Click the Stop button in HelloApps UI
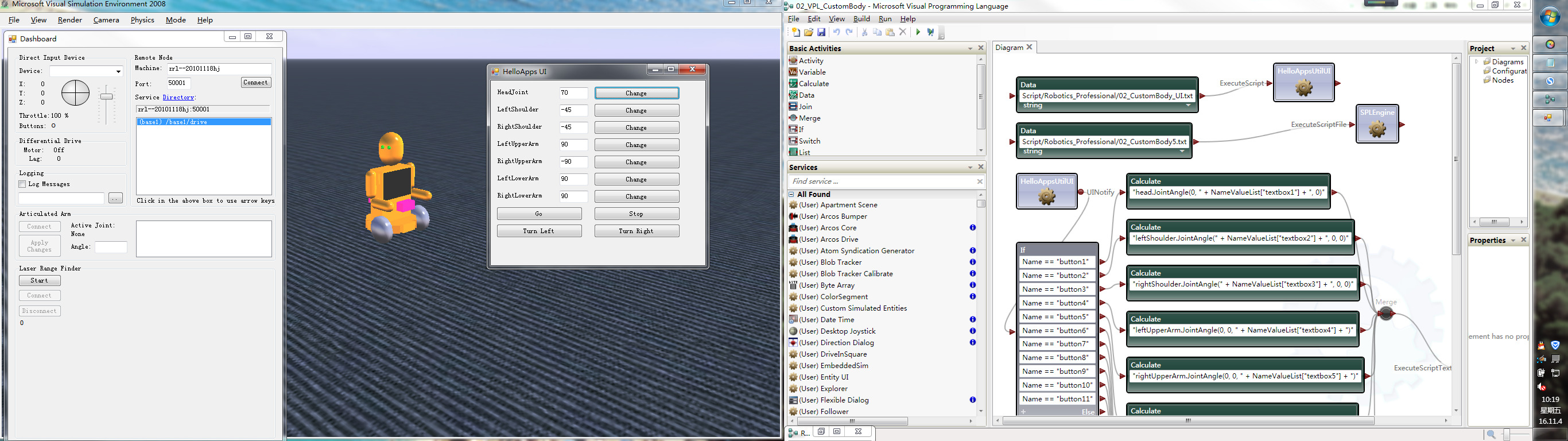 tap(636, 214)
